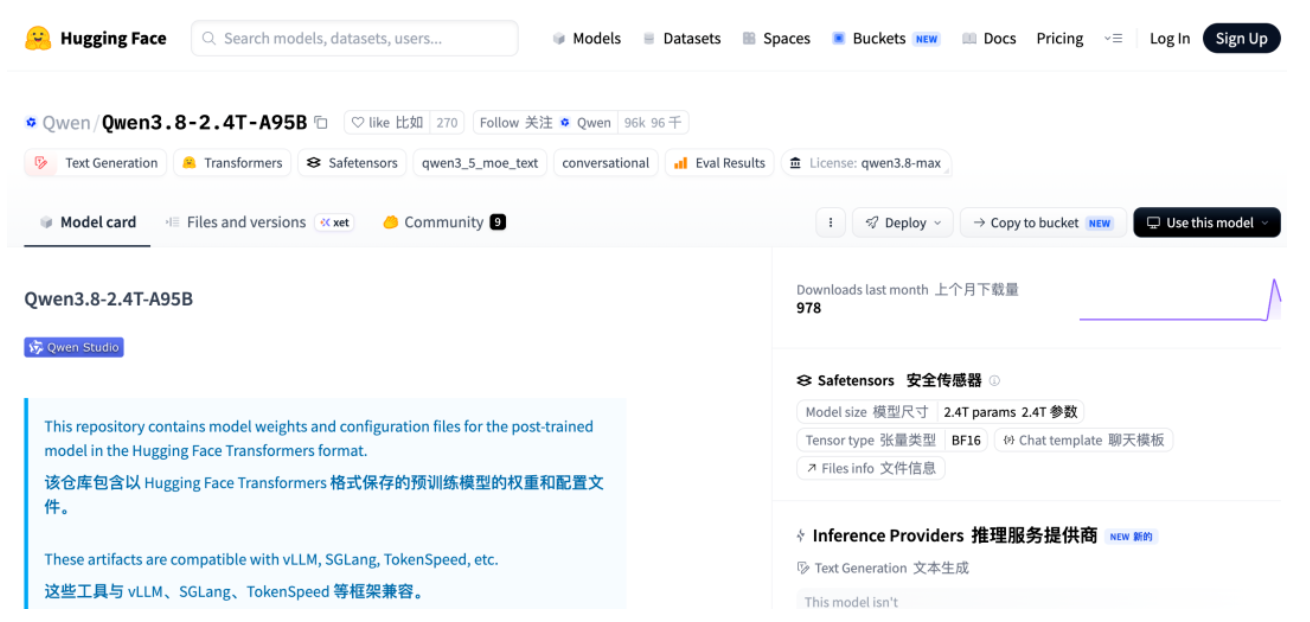
Task: Switch to the Community tab
Action: (444, 222)
